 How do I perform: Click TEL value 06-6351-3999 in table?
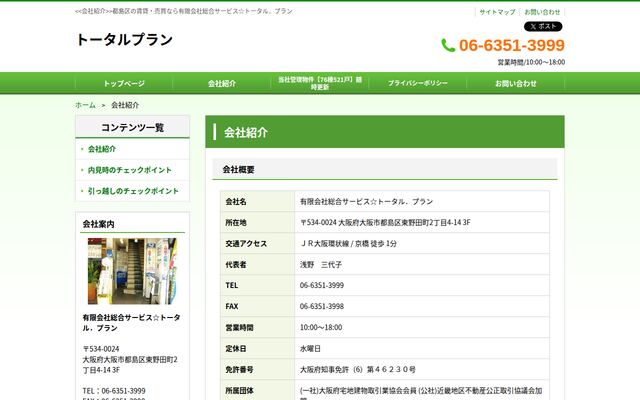click(322, 285)
